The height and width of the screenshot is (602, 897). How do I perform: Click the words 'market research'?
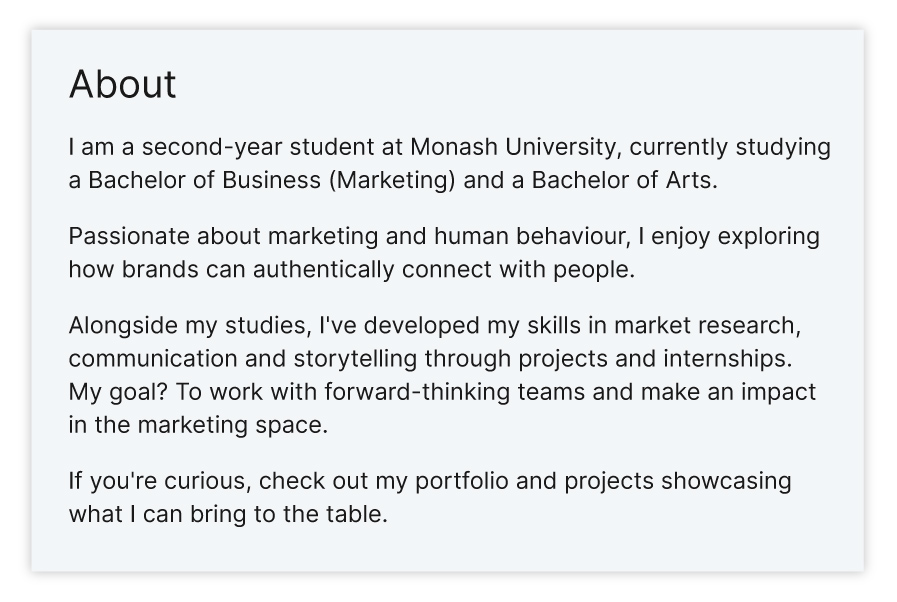(x=704, y=325)
